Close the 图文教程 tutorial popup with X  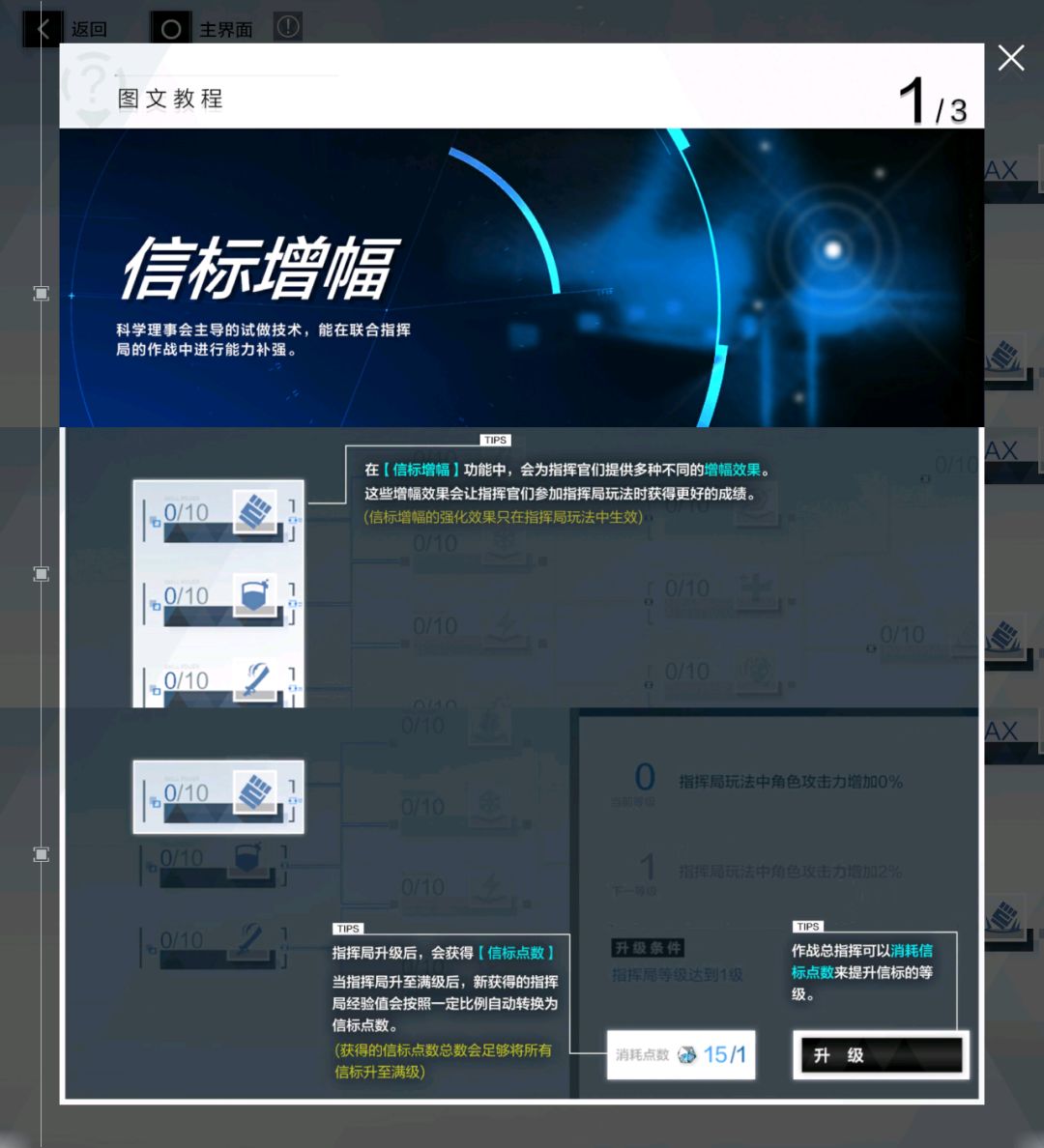click(1011, 58)
